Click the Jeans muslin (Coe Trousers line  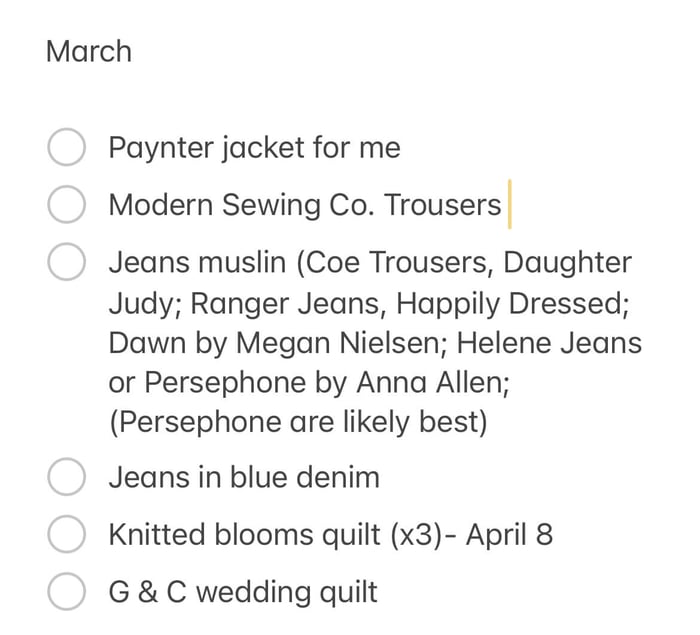[x=370, y=263]
